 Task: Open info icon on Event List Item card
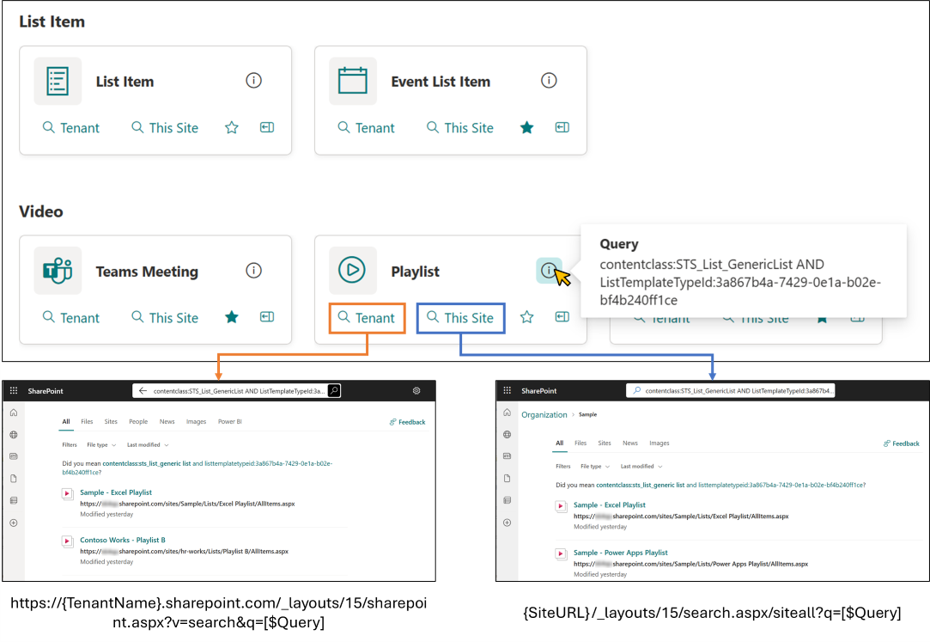pos(549,81)
